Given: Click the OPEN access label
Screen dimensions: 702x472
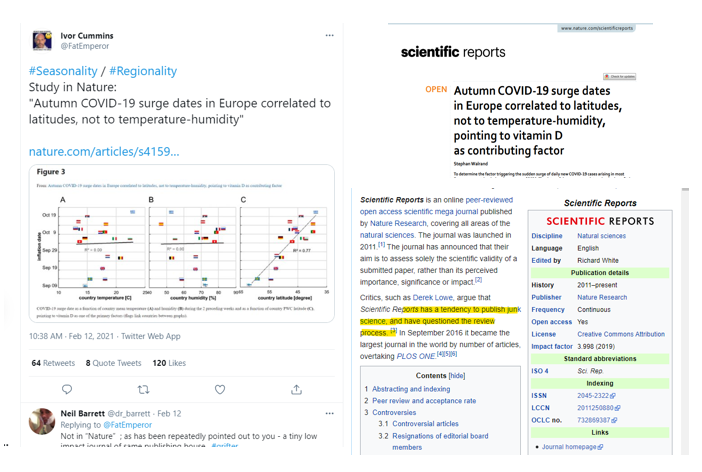Looking at the screenshot, I should (x=436, y=90).
